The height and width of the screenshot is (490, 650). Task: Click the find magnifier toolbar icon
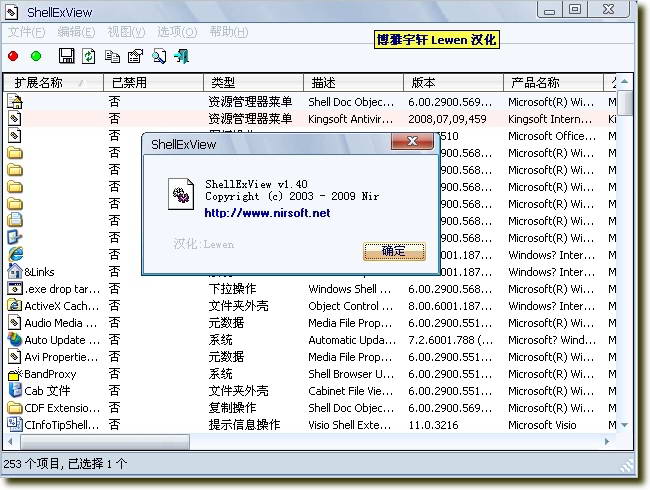[159, 56]
